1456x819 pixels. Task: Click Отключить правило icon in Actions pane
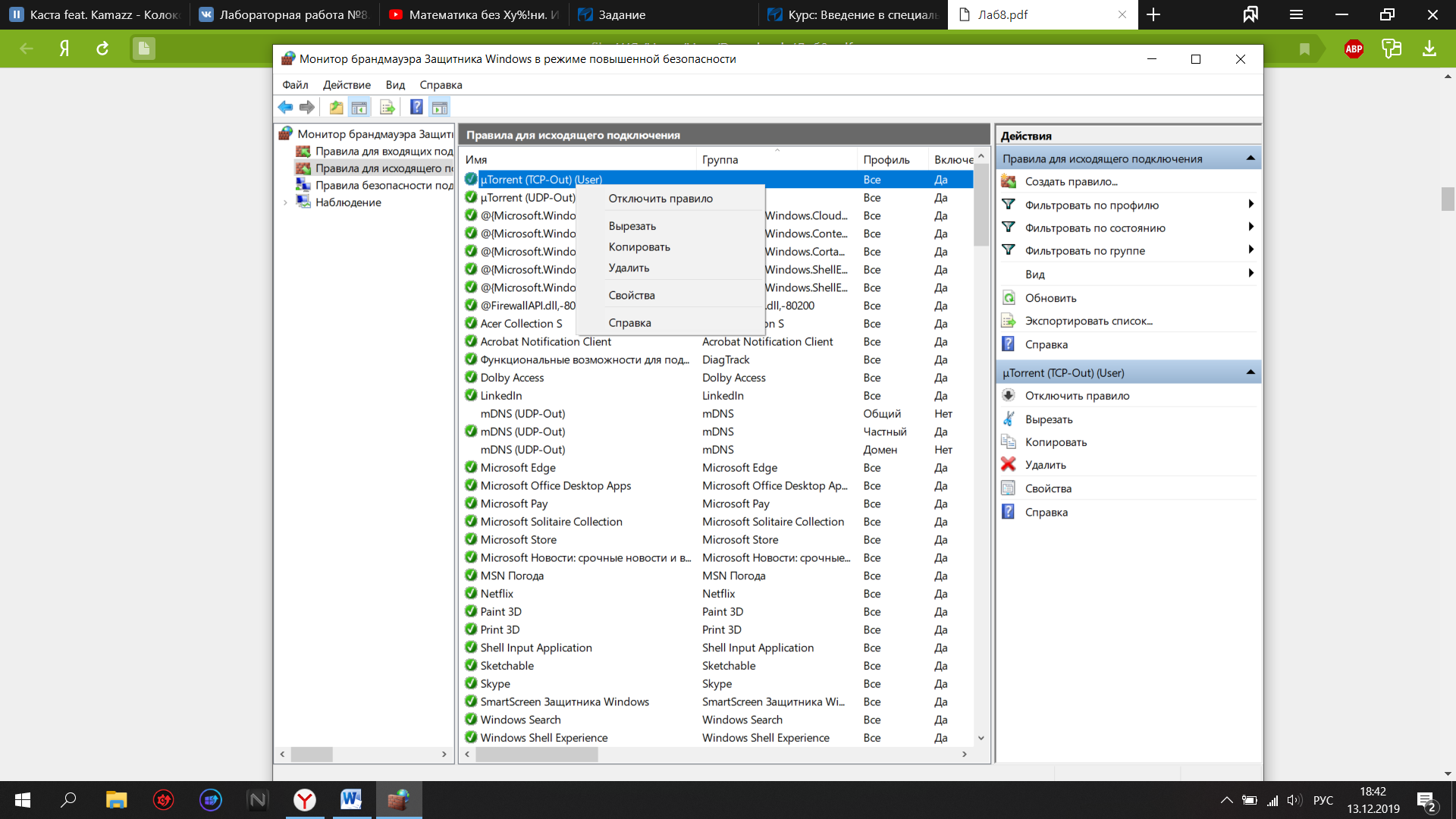click(1009, 395)
